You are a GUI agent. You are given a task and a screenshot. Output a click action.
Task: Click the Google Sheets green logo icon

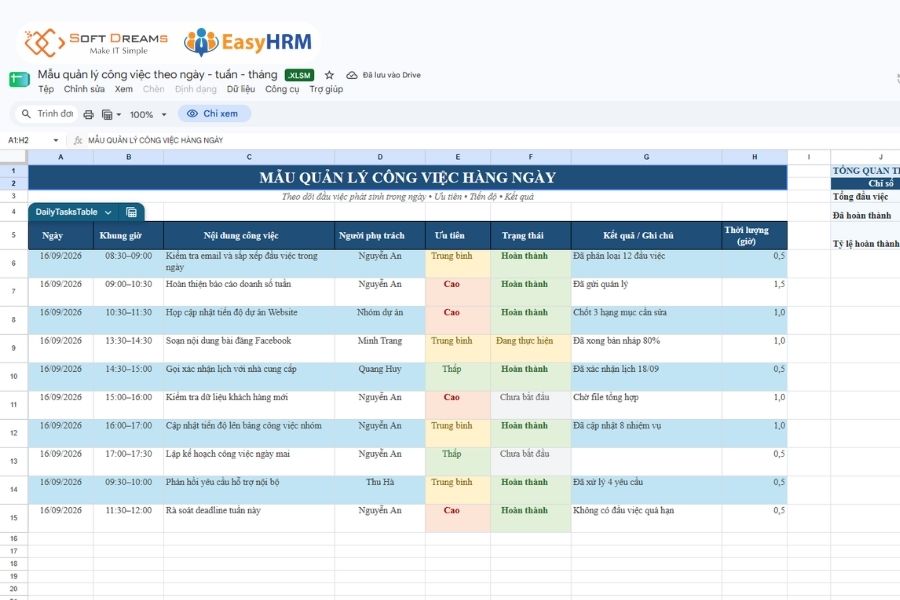tap(19, 79)
